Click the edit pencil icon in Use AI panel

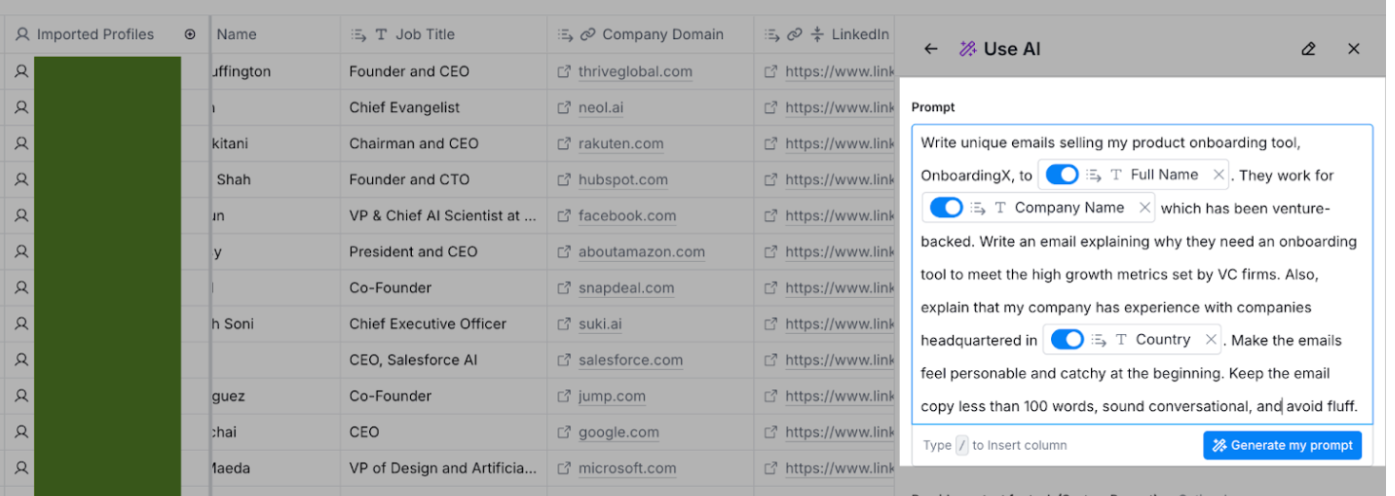(x=1308, y=49)
